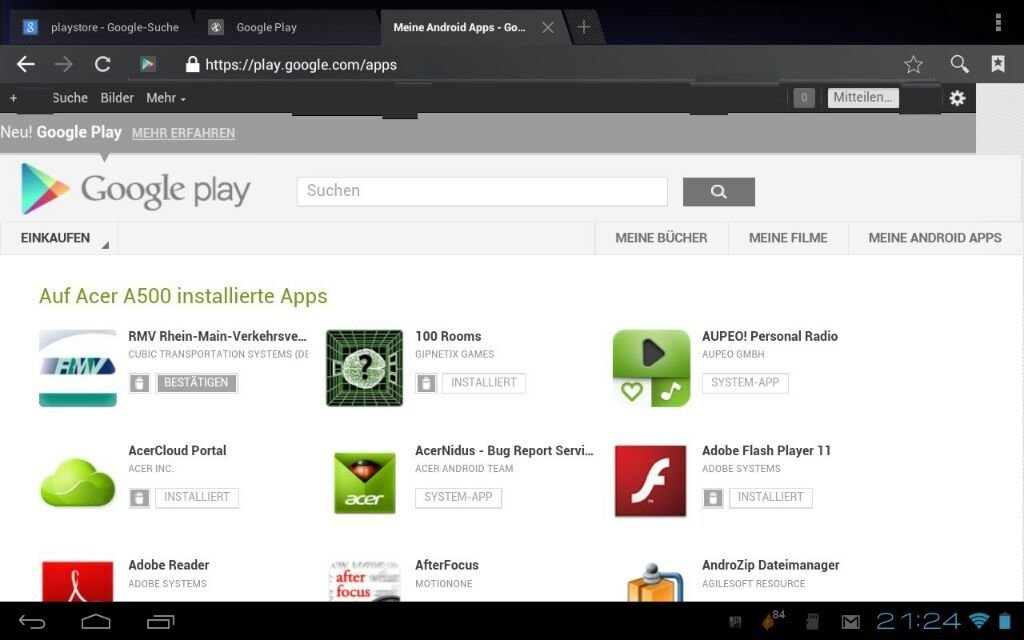Close the Meine Android Apps tab
This screenshot has height=640, width=1024.
tap(548, 27)
